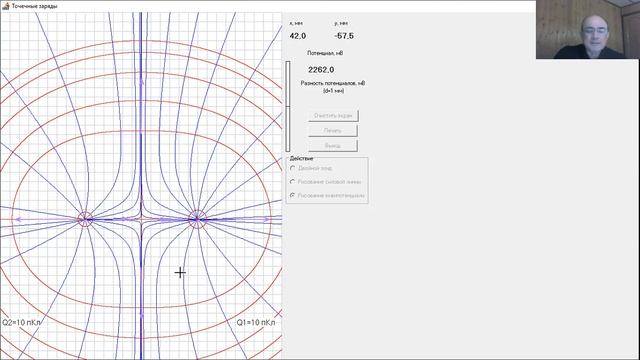
Task: Click the 'Печать' button
Action: [x=333, y=131]
